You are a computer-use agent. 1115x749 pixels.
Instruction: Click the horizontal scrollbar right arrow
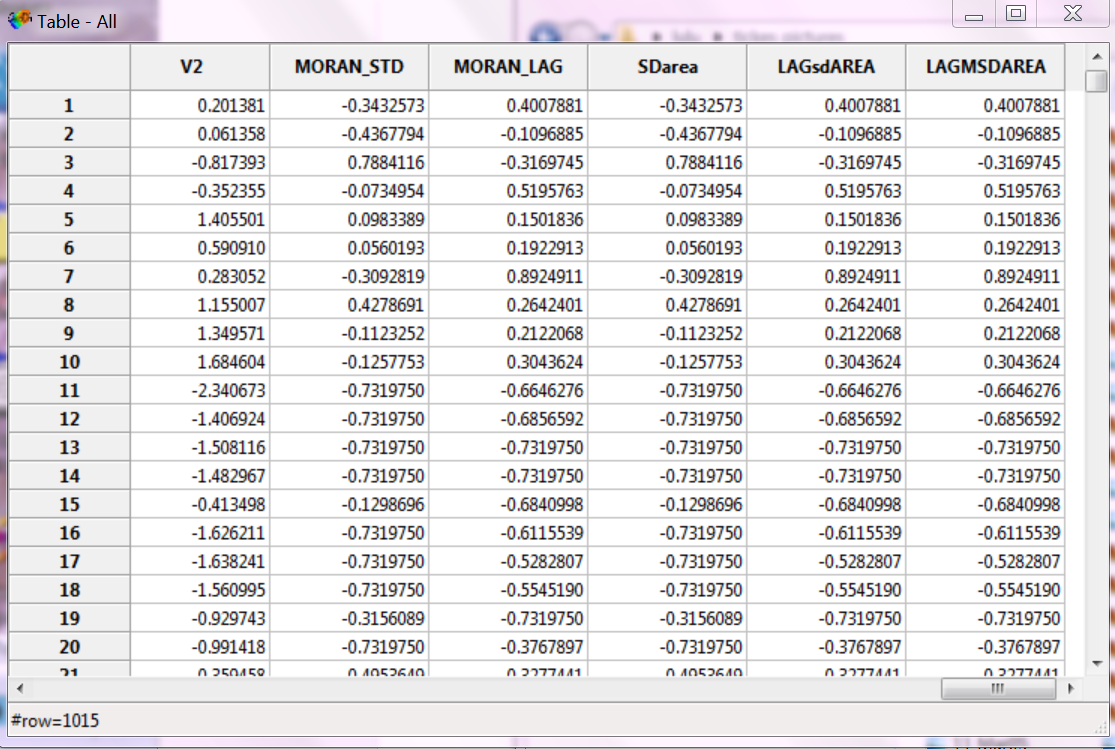click(x=1070, y=688)
